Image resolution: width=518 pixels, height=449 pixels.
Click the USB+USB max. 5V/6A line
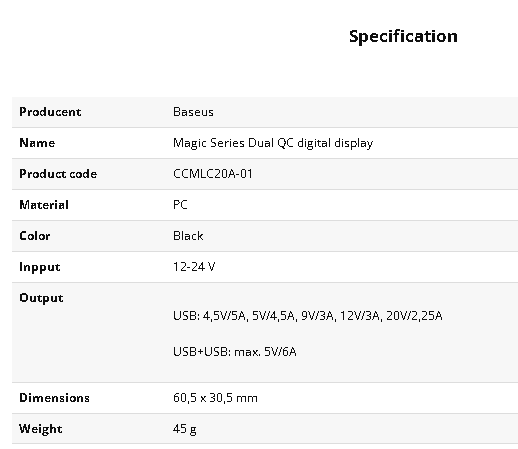click(235, 352)
